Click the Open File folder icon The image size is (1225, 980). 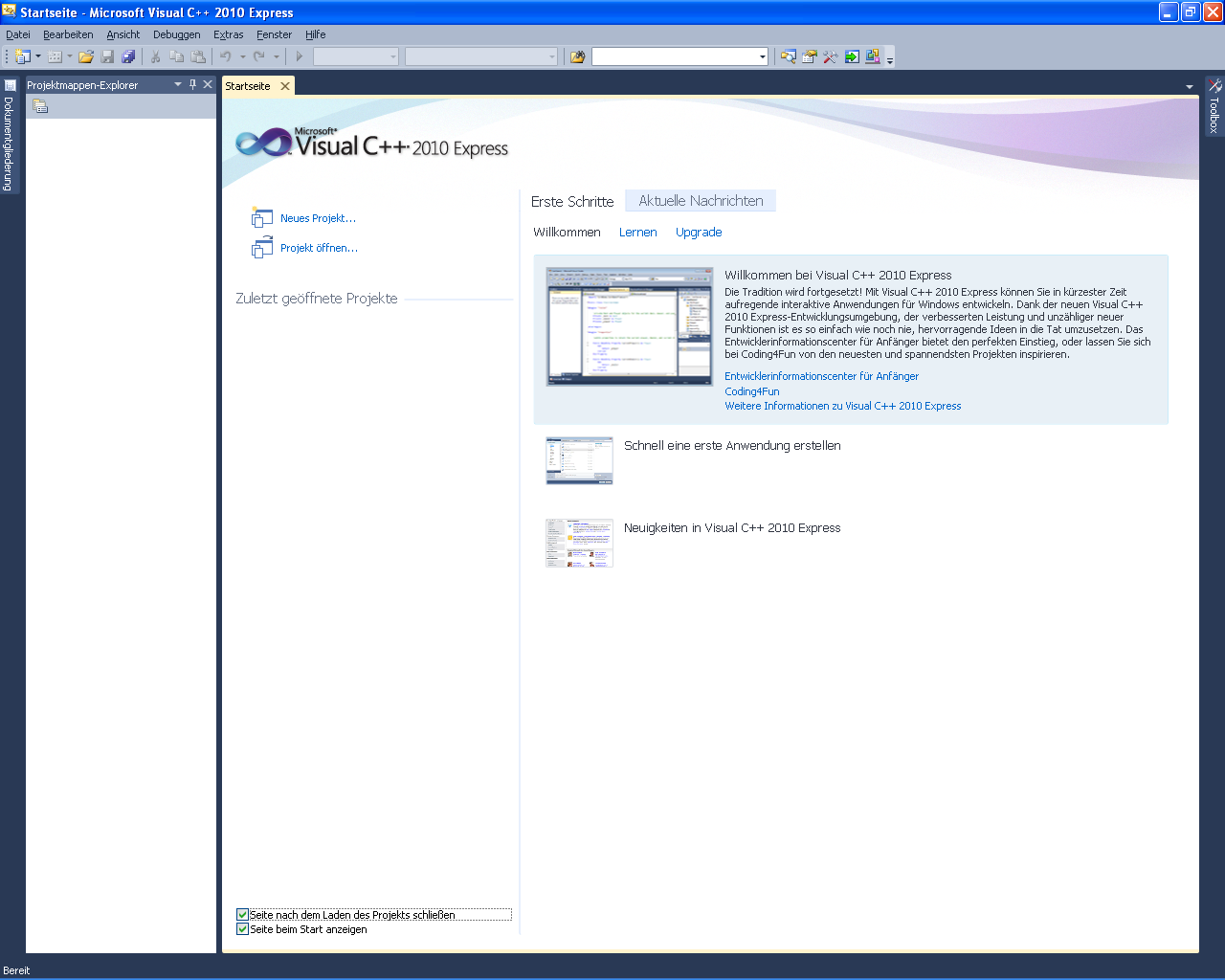(x=86, y=57)
